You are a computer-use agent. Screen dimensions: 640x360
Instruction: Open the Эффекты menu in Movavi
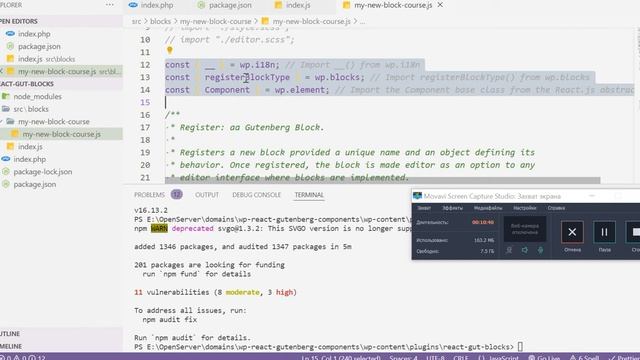coord(452,208)
